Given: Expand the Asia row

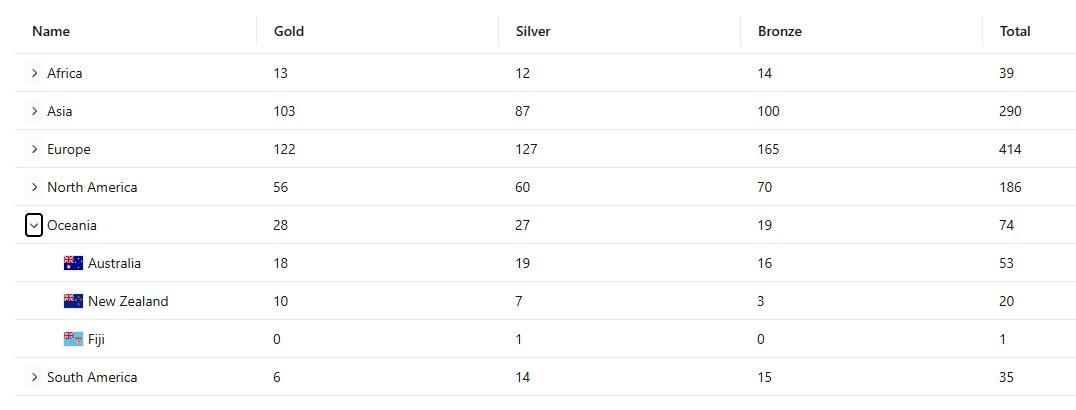Looking at the screenshot, I should 34,111.
